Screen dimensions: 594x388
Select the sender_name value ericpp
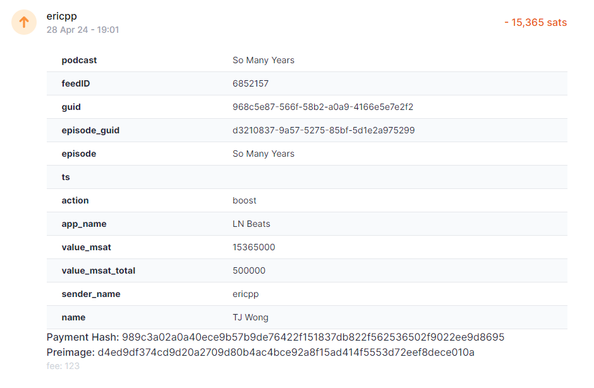click(x=245, y=294)
